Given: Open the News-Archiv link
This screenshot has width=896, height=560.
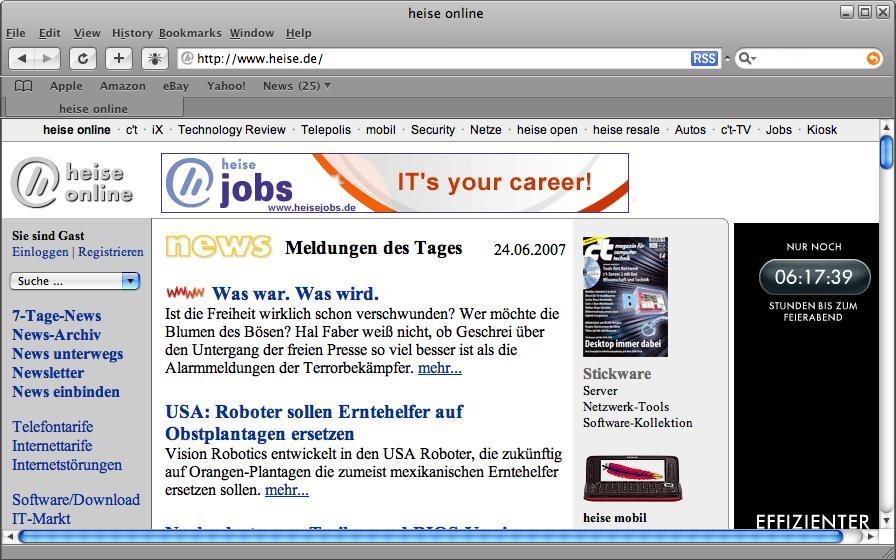Looking at the screenshot, I should click(57, 335).
